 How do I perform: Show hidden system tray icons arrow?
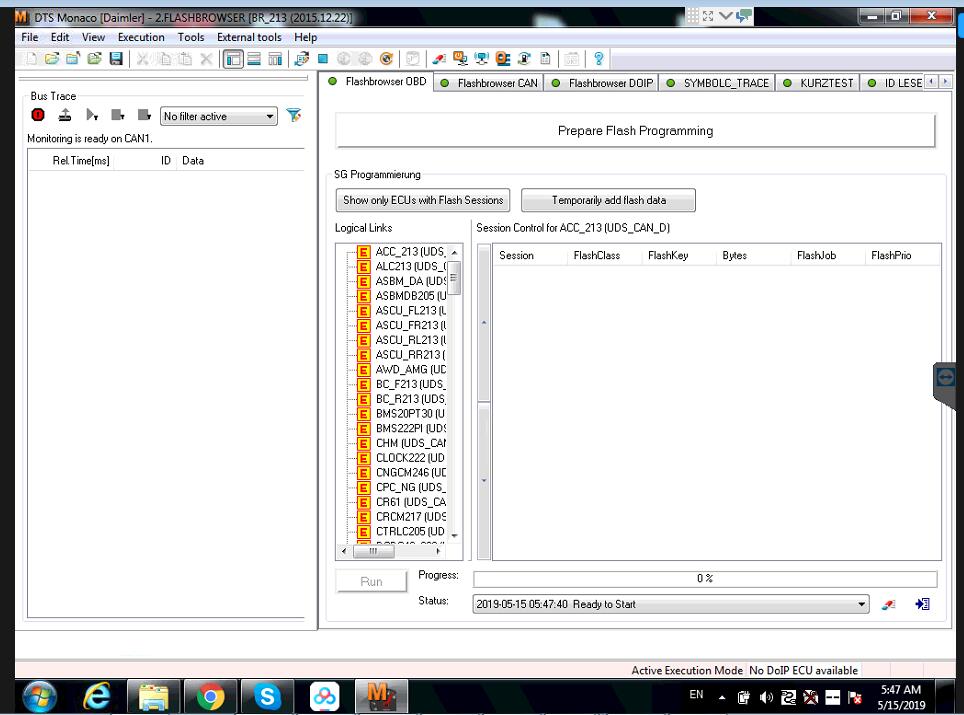click(x=722, y=698)
